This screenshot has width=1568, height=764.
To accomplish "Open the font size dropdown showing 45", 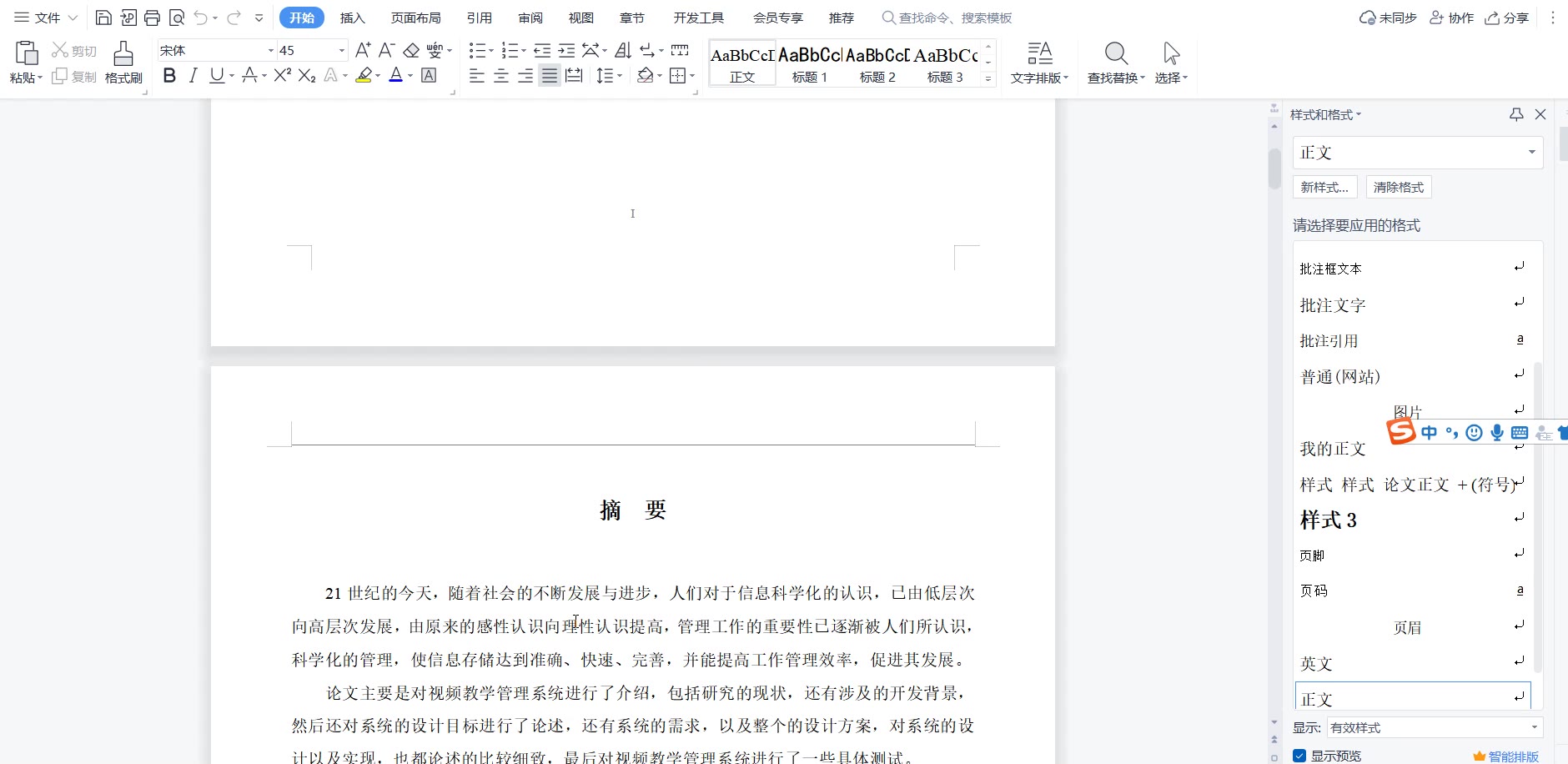I will [x=341, y=51].
